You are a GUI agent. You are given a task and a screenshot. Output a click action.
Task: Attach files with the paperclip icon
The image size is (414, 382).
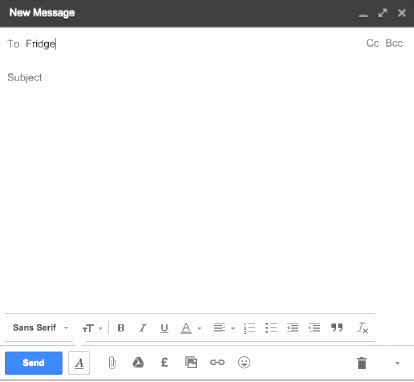point(112,362)
